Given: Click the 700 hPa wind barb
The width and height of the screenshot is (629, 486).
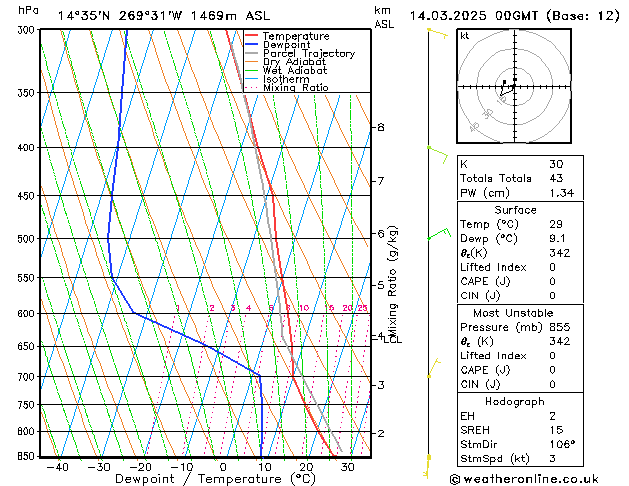Looking at the screenshot, I should coord(434,368).
